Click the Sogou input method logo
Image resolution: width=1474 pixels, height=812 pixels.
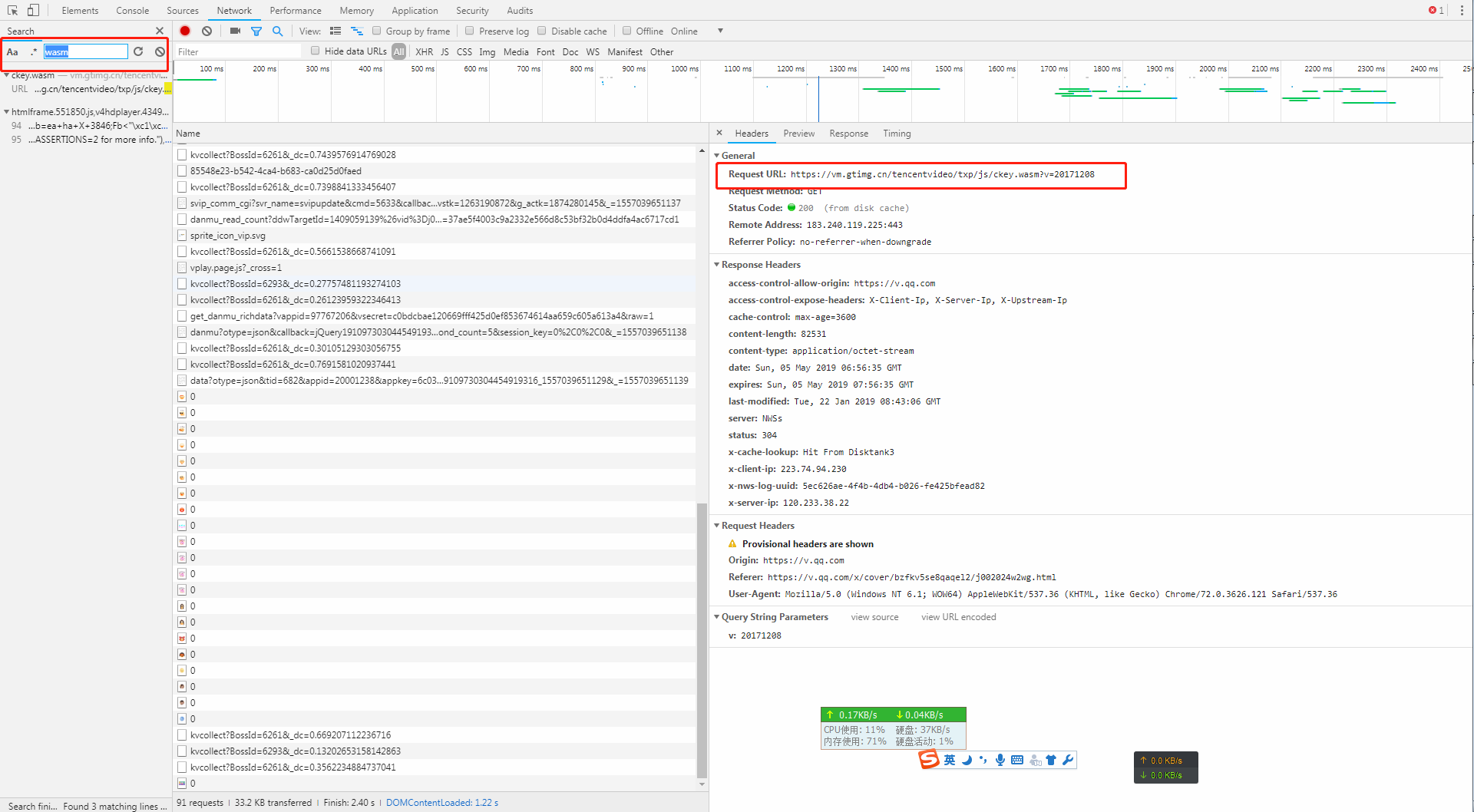[929, 759]
